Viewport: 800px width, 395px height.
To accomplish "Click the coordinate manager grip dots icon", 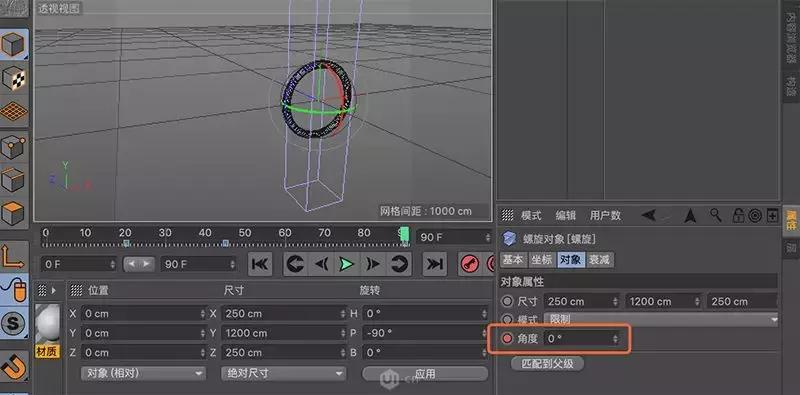I will pyautogui.click(x=76, y=290).
